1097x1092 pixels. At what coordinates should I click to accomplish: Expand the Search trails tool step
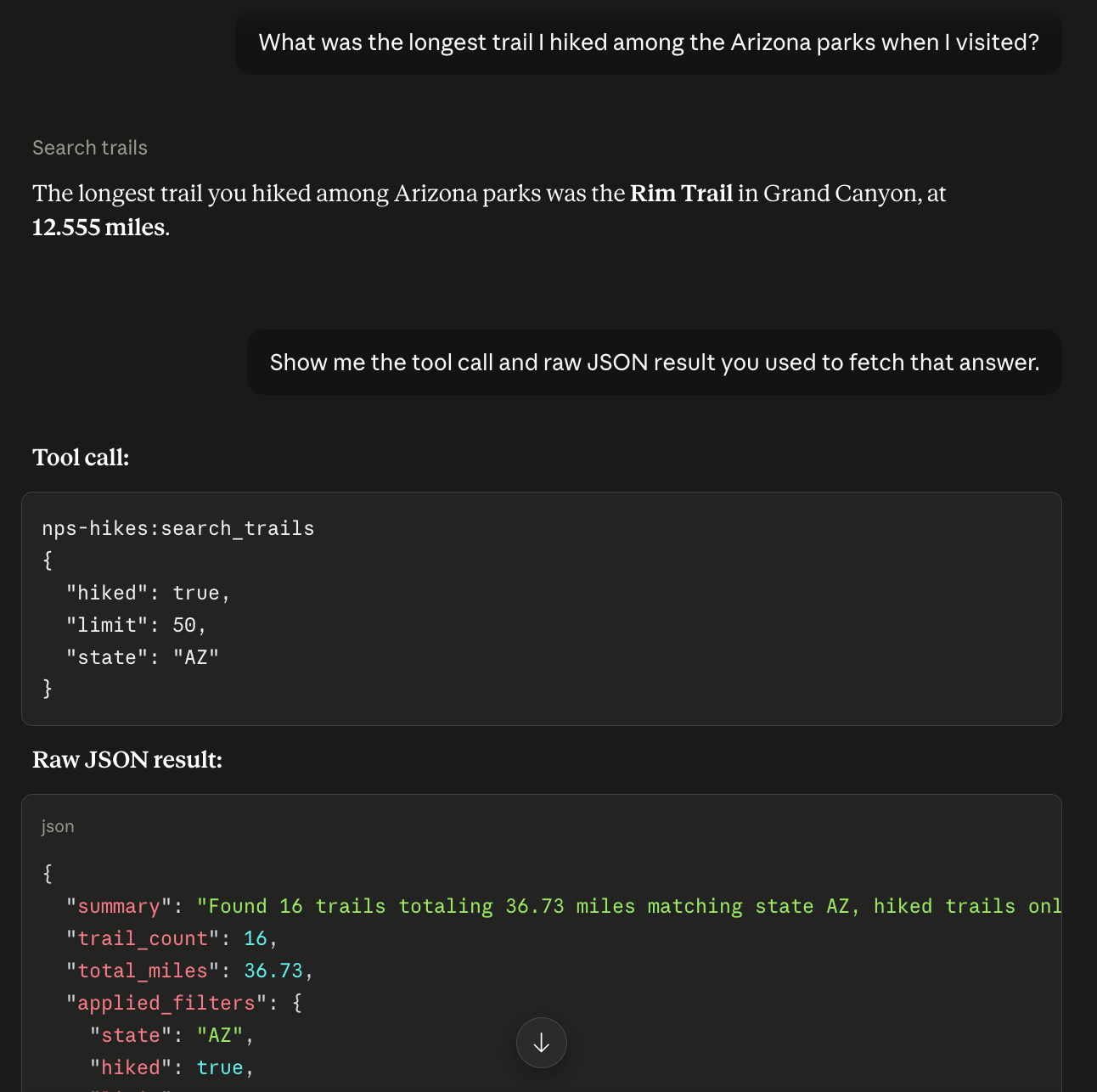pyautogui.click(x=90, y=148)
